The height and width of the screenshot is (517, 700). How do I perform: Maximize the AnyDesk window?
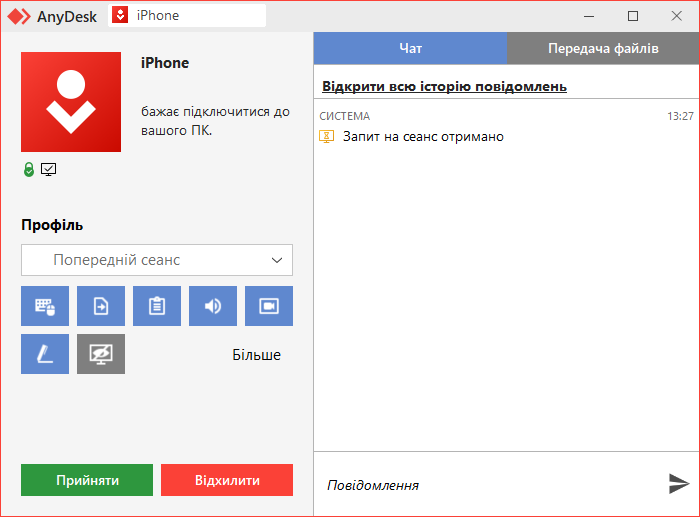(633, 16)
